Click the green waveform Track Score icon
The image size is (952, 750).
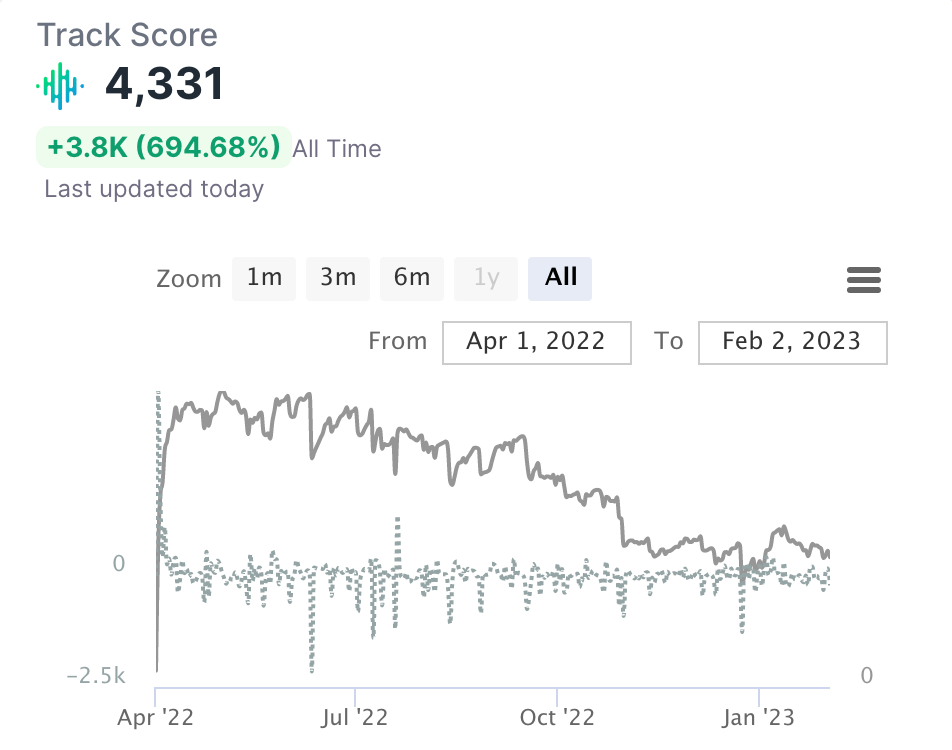click(60, 86)
